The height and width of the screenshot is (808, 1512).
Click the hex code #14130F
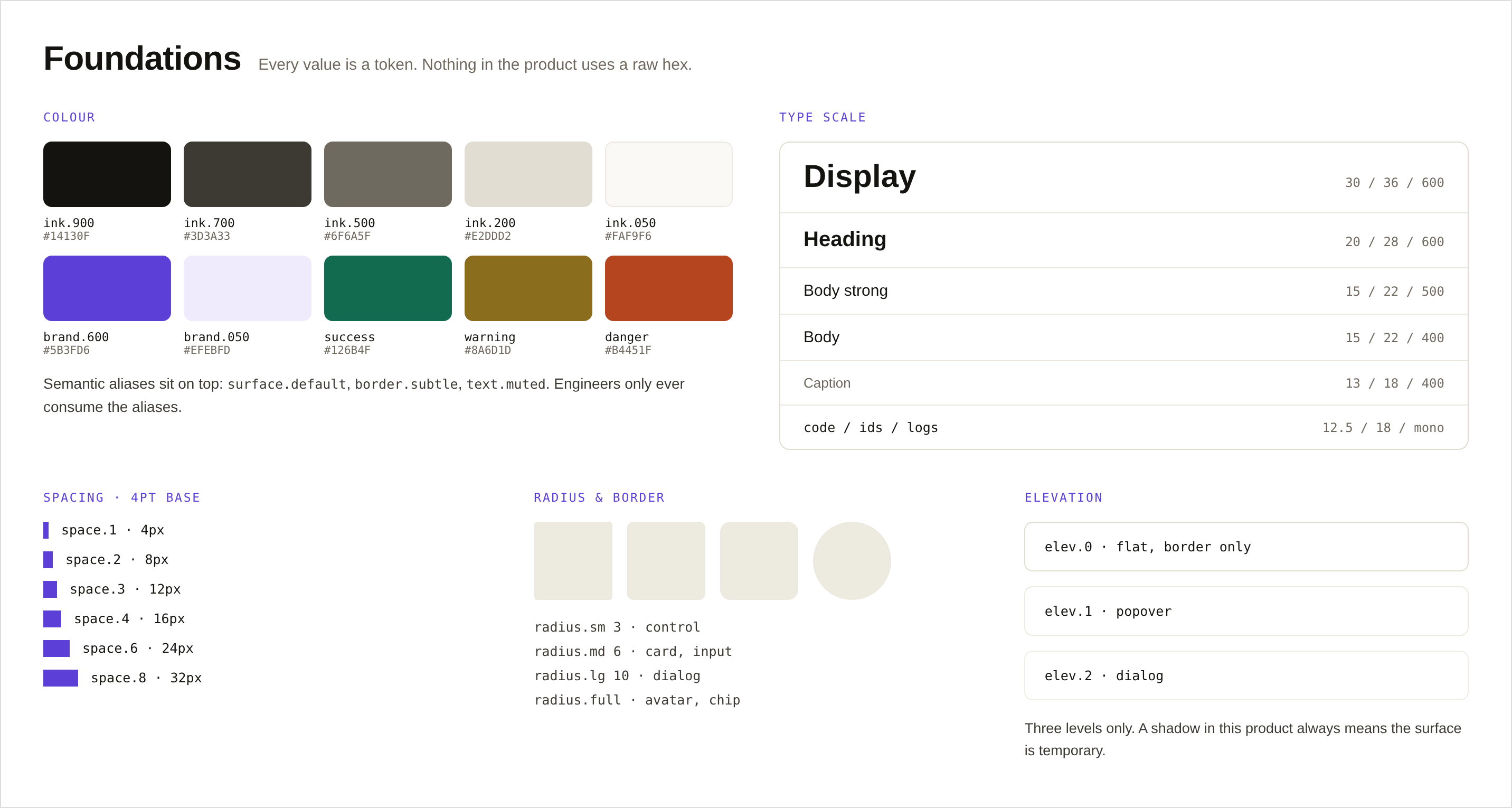pyautogui.click(x=67, y=236)
